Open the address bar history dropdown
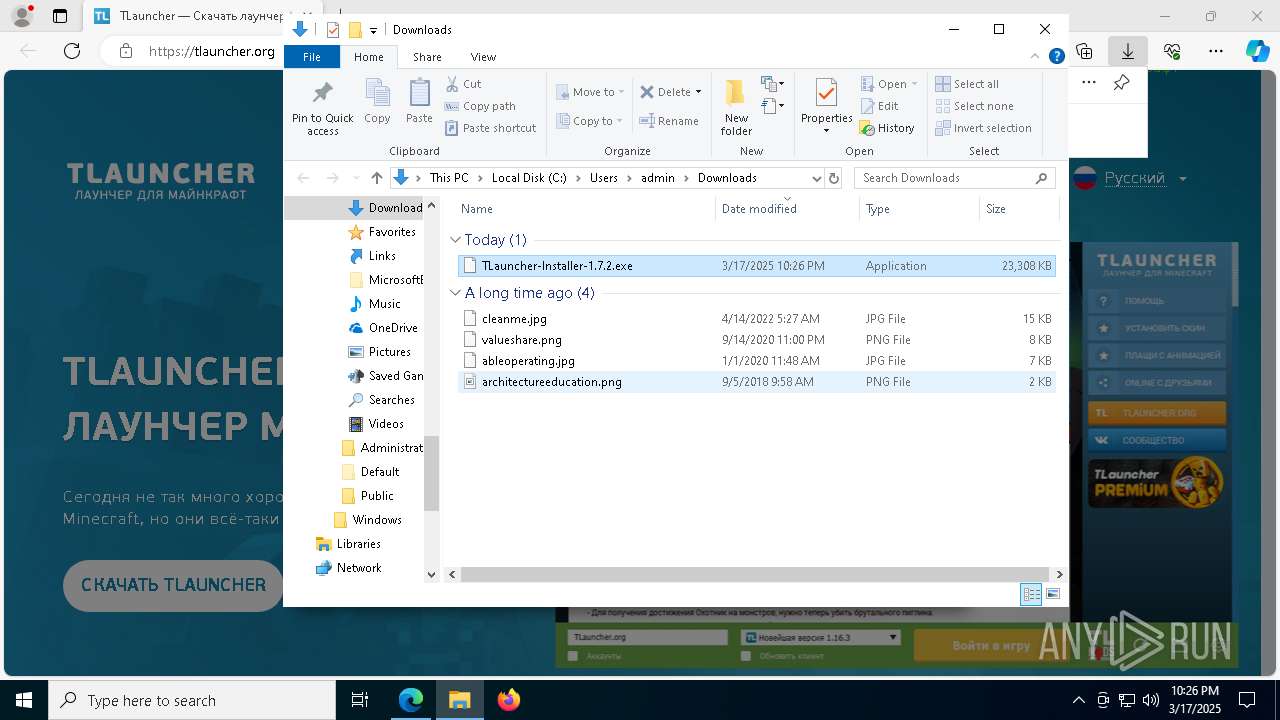Viewport: 1280px width, 720px height. pyautogui.click(x=816, y=178)
